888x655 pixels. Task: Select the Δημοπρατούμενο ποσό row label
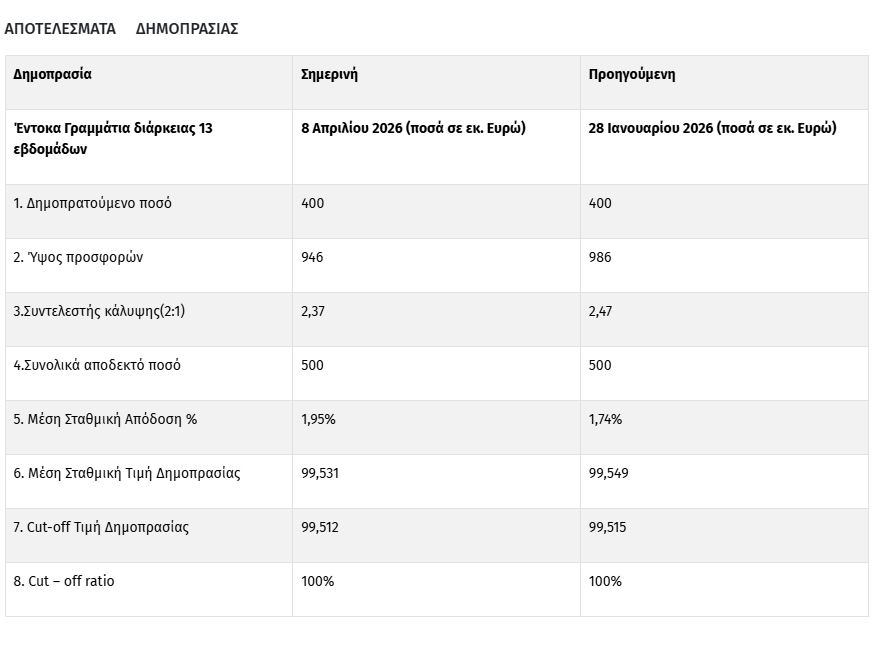pyautogui.click(x=92, y=204)
